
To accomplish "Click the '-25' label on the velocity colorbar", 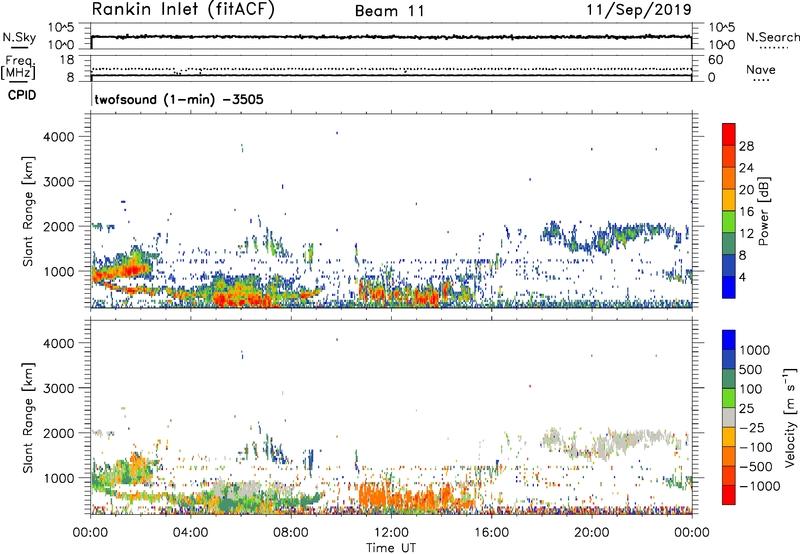I will (752, 427).
